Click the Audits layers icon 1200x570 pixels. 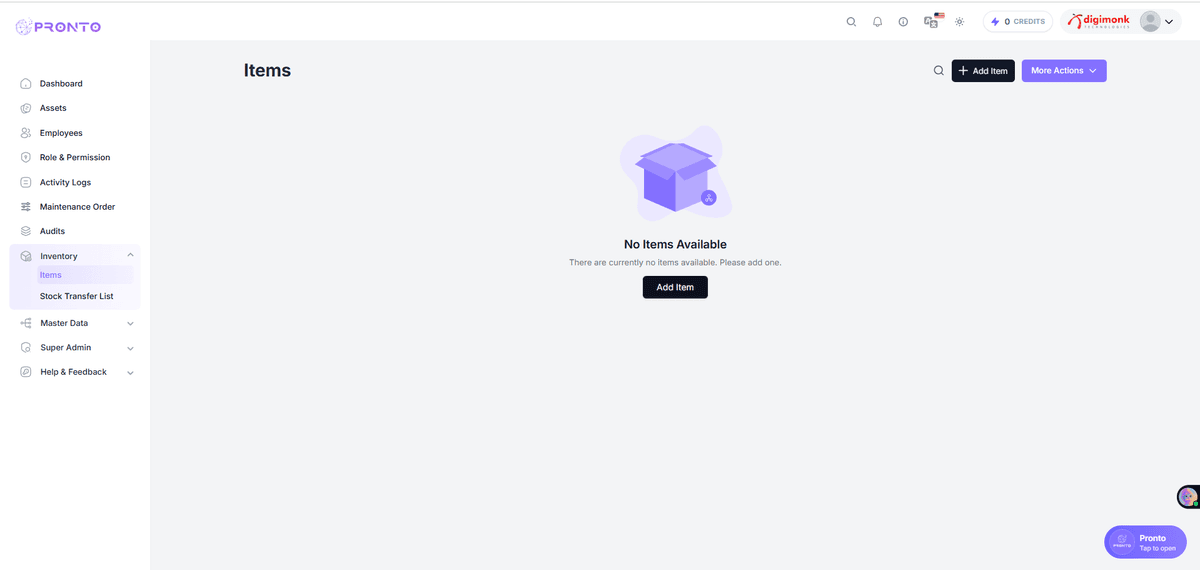coord(26,231)
